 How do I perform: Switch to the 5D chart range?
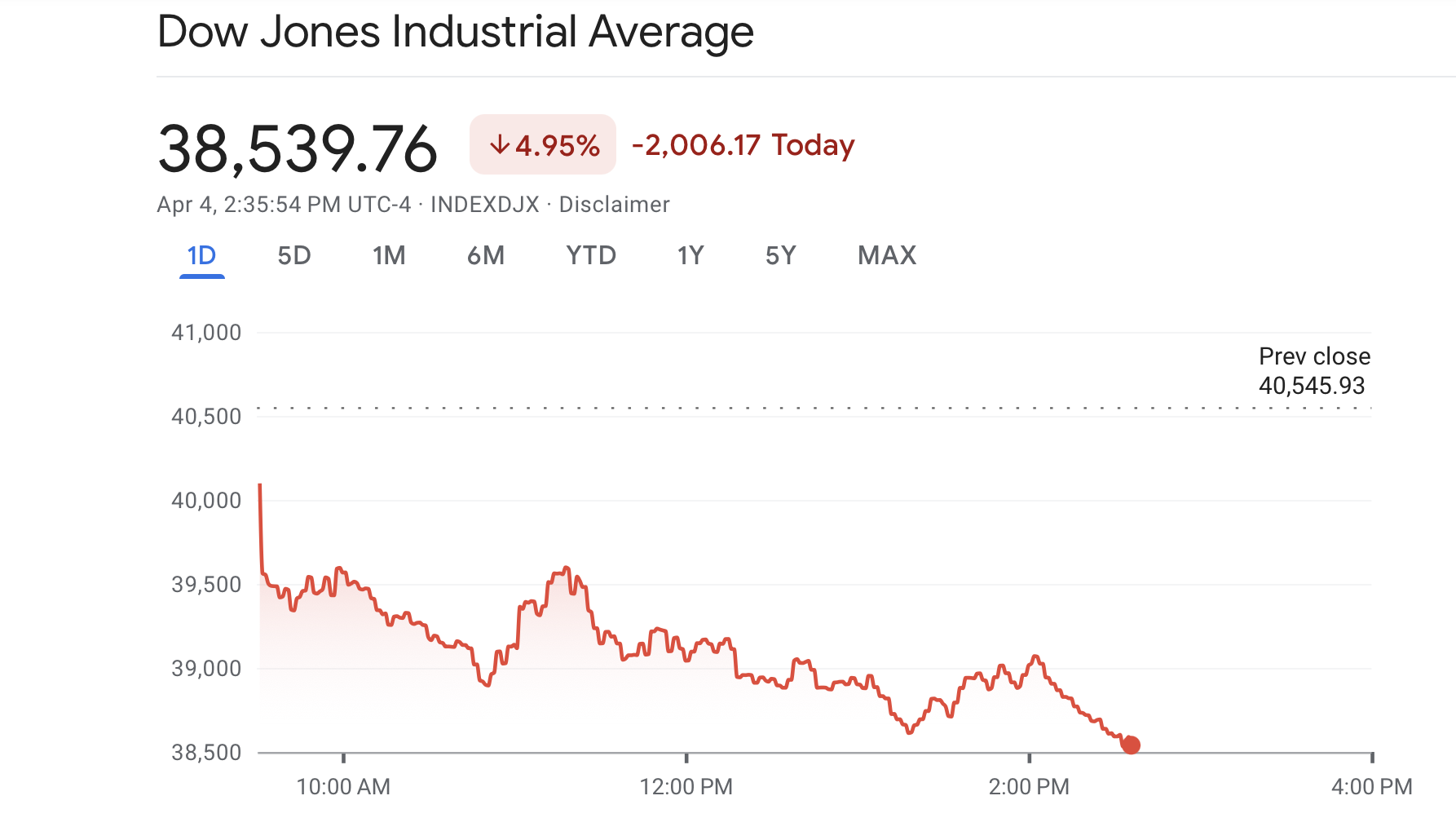[294, 256]
